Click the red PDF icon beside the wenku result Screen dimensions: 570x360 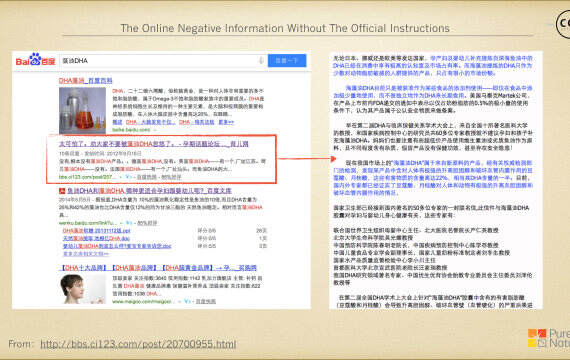62,191
